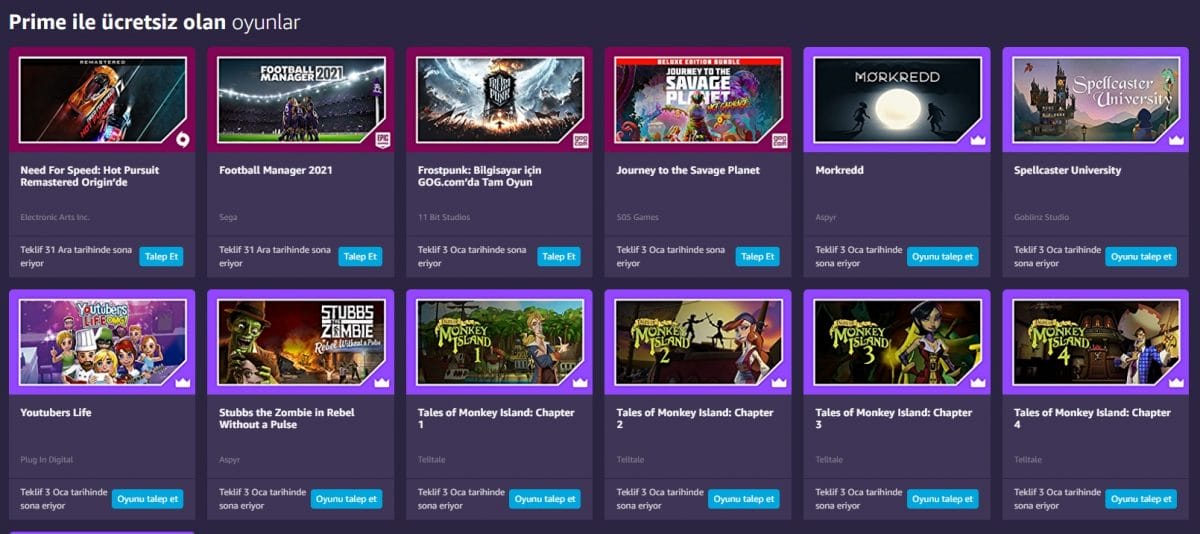Open Stubbs the Zombie title link
The width and height of the screenshot is (1200, 534).
point(287,418)
